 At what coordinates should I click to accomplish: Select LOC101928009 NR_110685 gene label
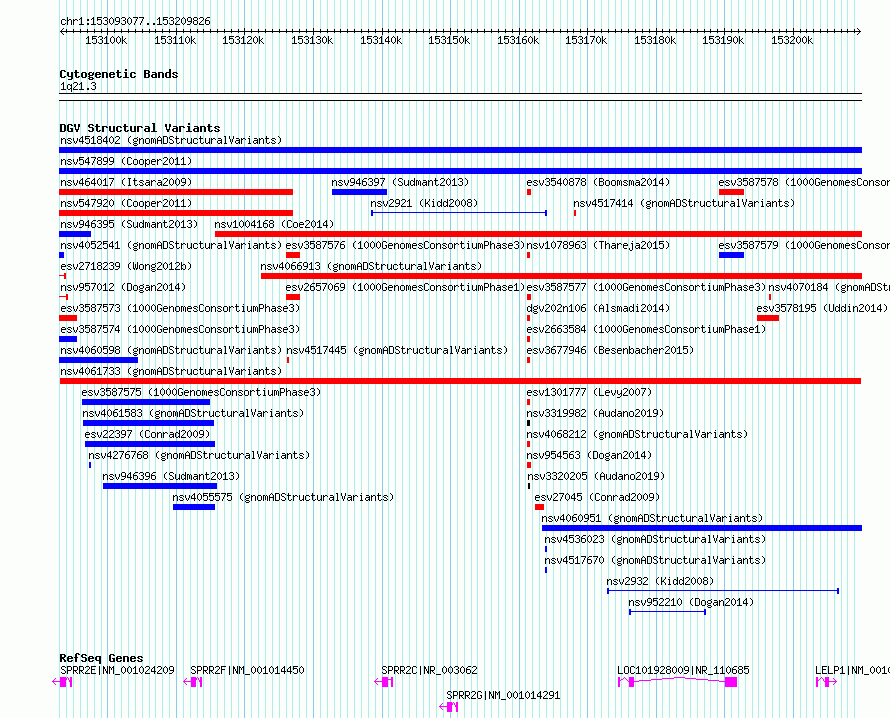[683, 670]
